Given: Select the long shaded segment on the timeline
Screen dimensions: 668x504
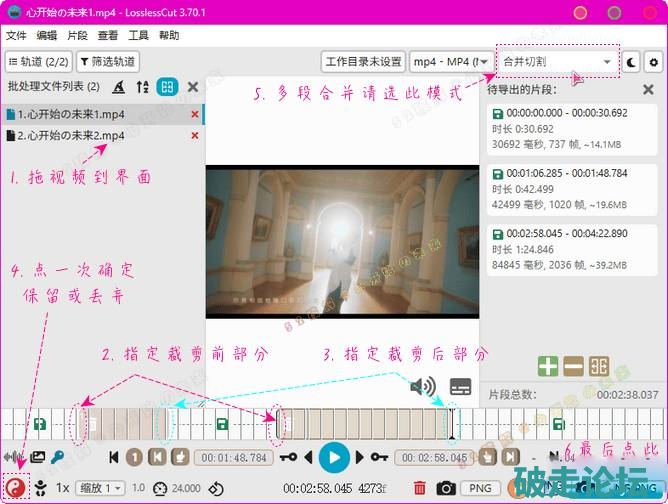Looking at the screenshot, I should click(364, 424).
